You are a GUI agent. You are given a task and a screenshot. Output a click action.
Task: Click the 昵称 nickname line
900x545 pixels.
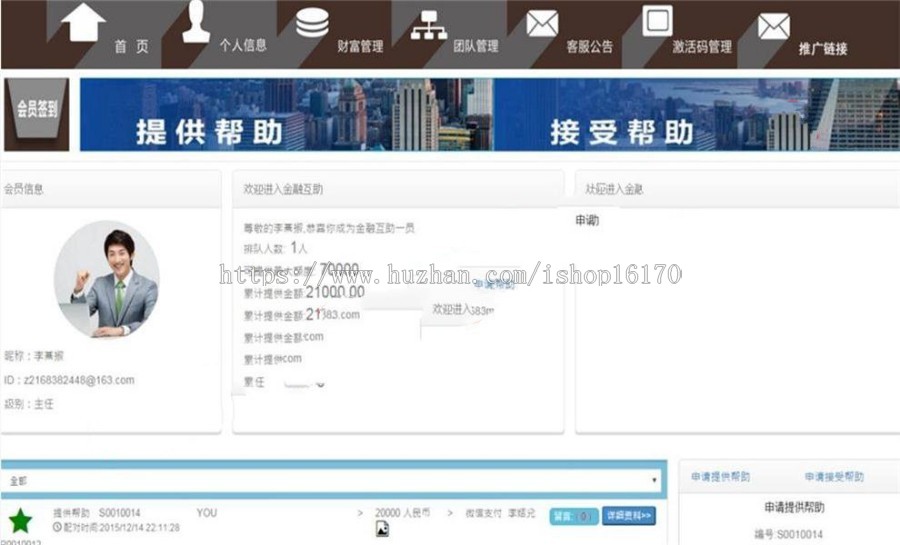[34, 356]
